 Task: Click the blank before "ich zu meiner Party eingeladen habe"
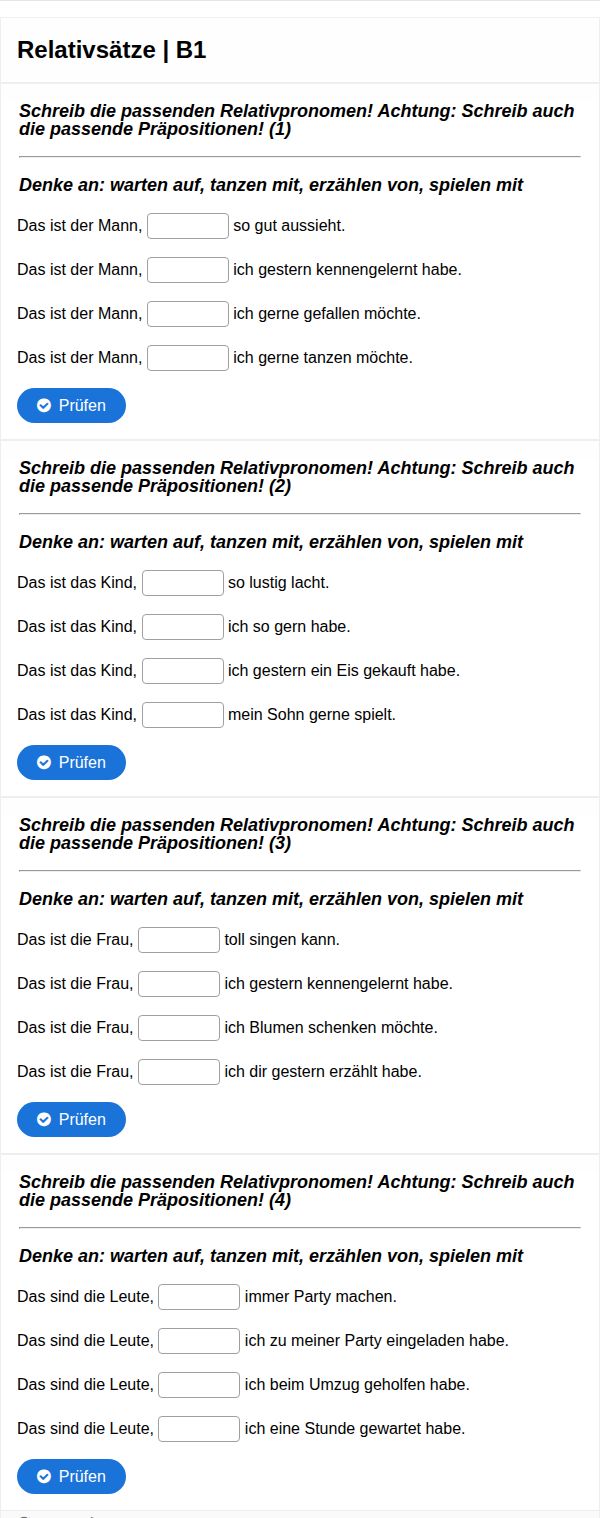pyautogui.click(x=199, y=1341)
